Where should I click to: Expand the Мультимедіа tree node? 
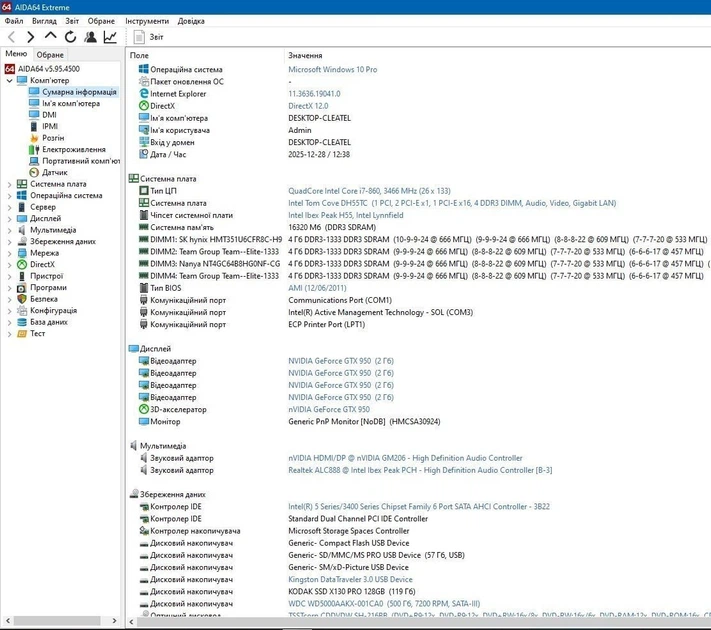click(x=10, y=230)
